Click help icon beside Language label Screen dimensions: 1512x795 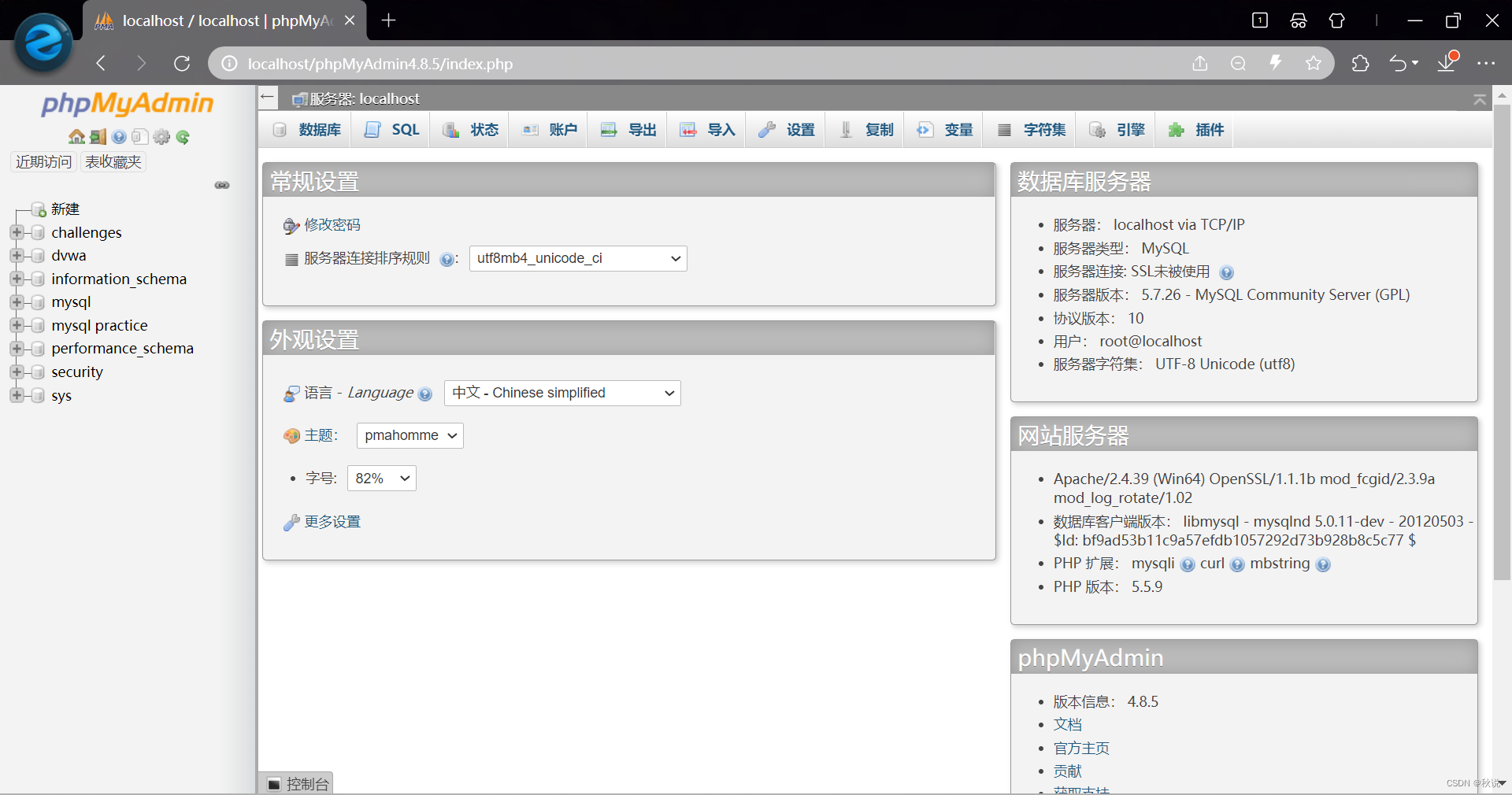point(425,394)
